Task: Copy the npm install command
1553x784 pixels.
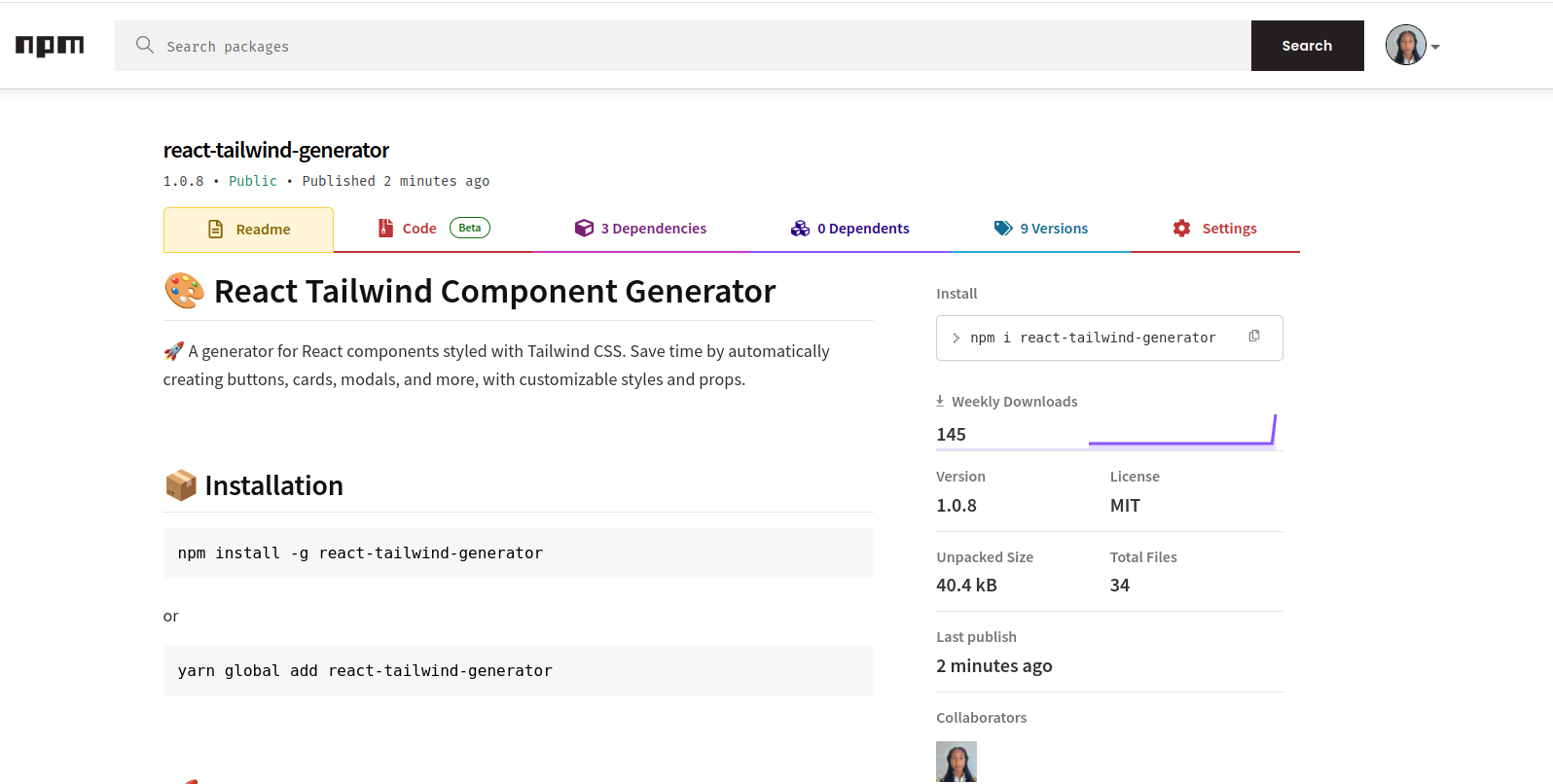Action: (1254, 336)
